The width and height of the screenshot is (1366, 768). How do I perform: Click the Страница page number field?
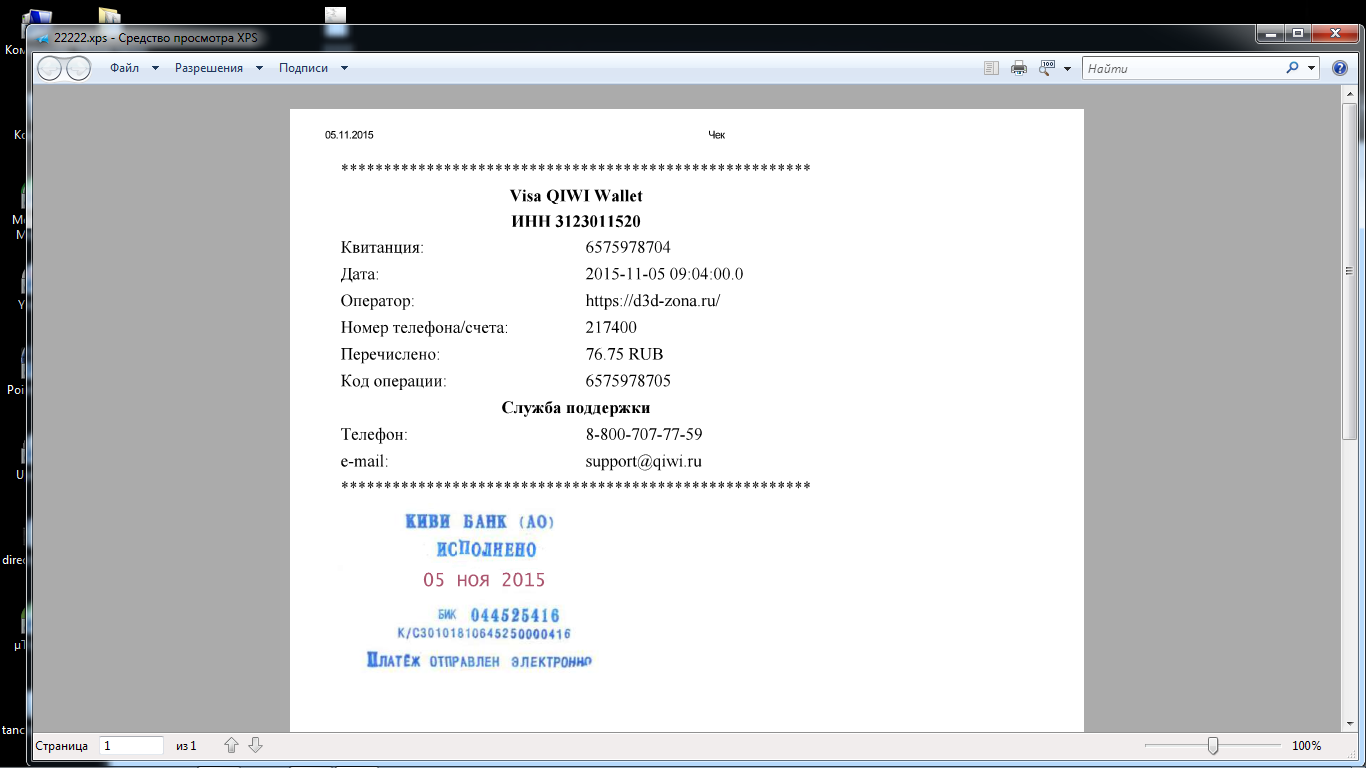click(x=131, y=745)
